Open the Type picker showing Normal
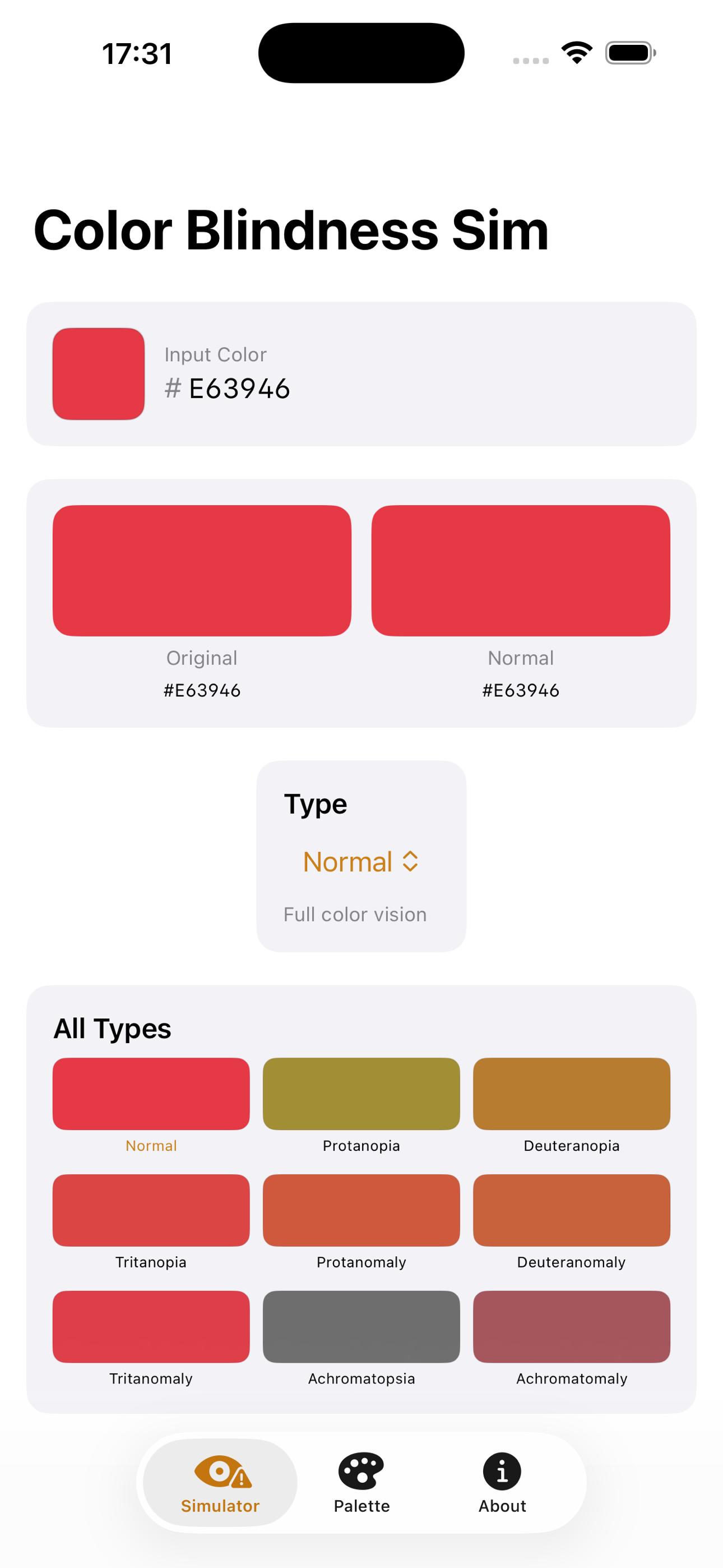723x1568 pixels. pos(361,861)
